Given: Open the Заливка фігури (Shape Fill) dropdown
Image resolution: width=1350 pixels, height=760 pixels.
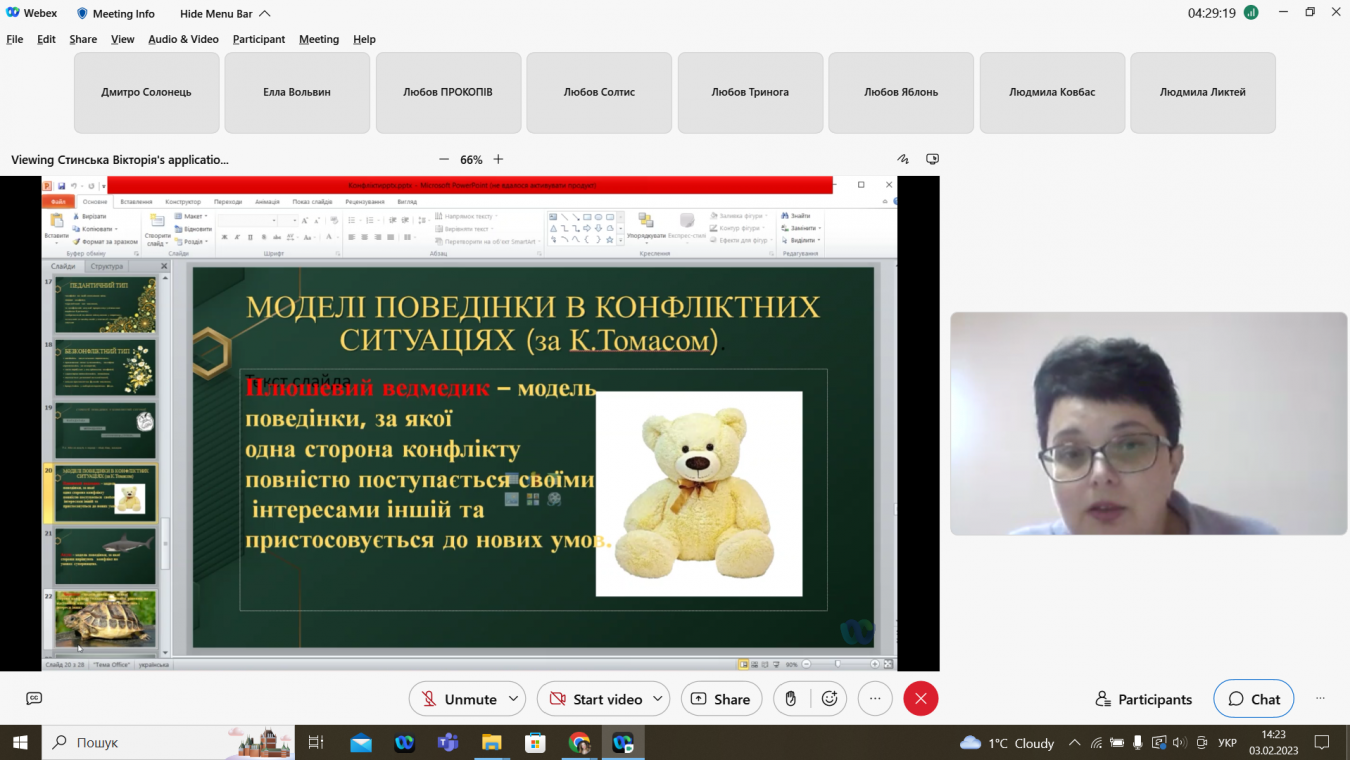Looking at the screenshot, I should coord(739,215).
